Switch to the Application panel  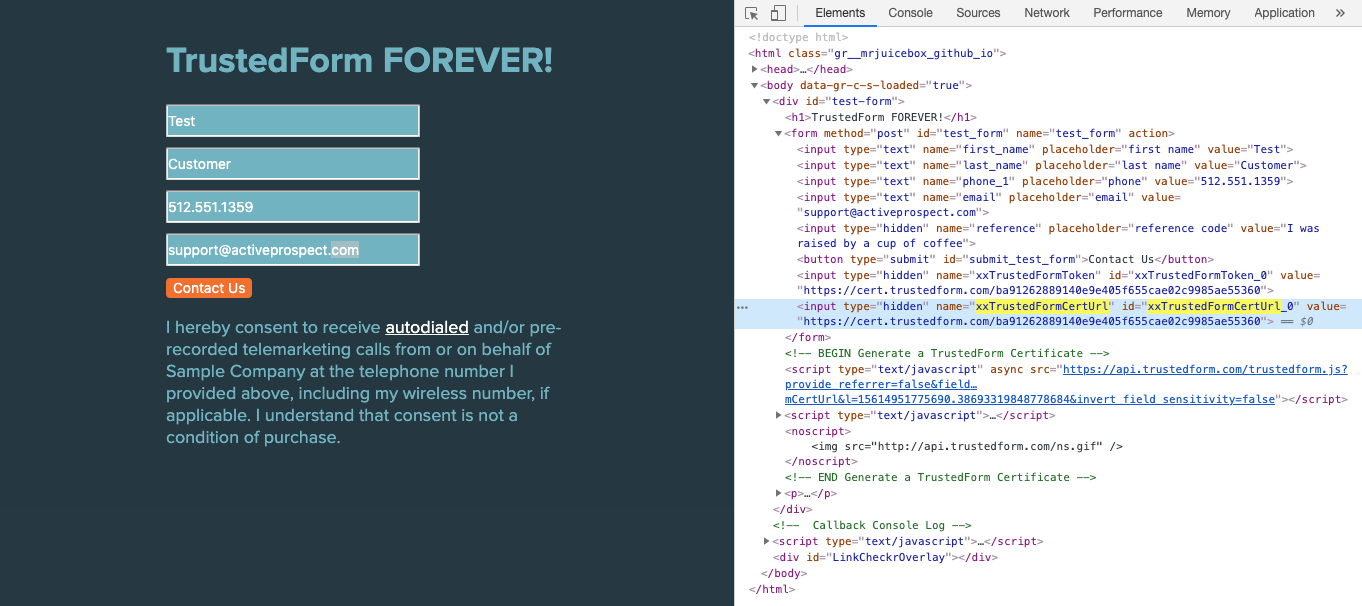(x=1284, y=13)
